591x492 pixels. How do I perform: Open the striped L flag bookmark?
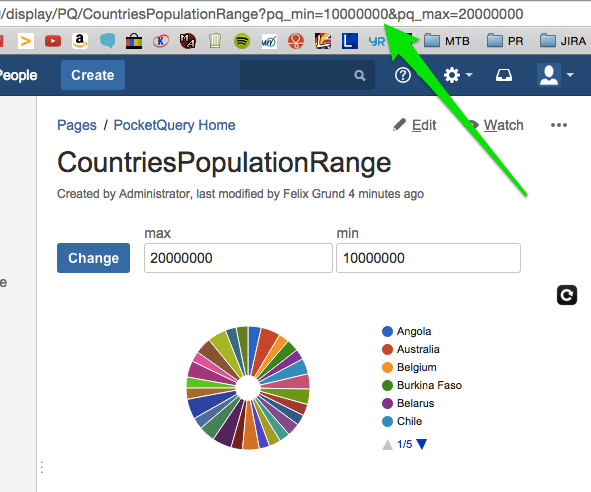pos(323,41)
